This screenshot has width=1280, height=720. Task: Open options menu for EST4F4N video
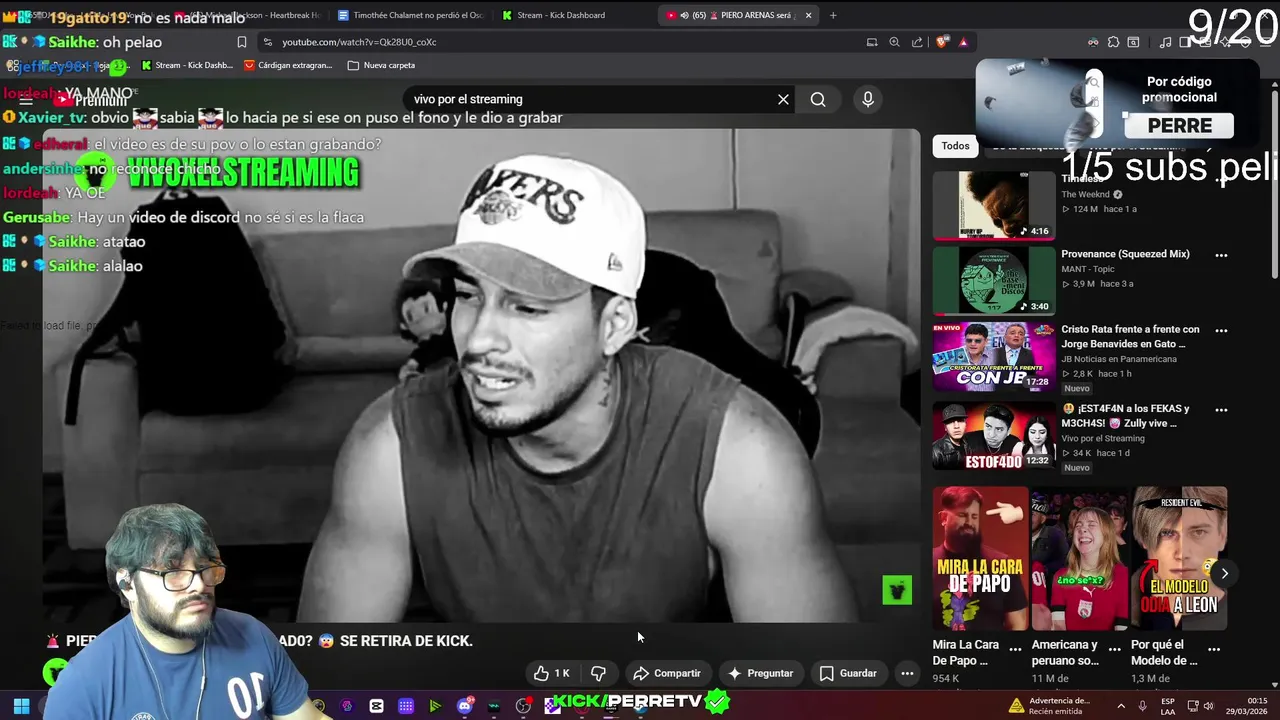point(1221,410)
